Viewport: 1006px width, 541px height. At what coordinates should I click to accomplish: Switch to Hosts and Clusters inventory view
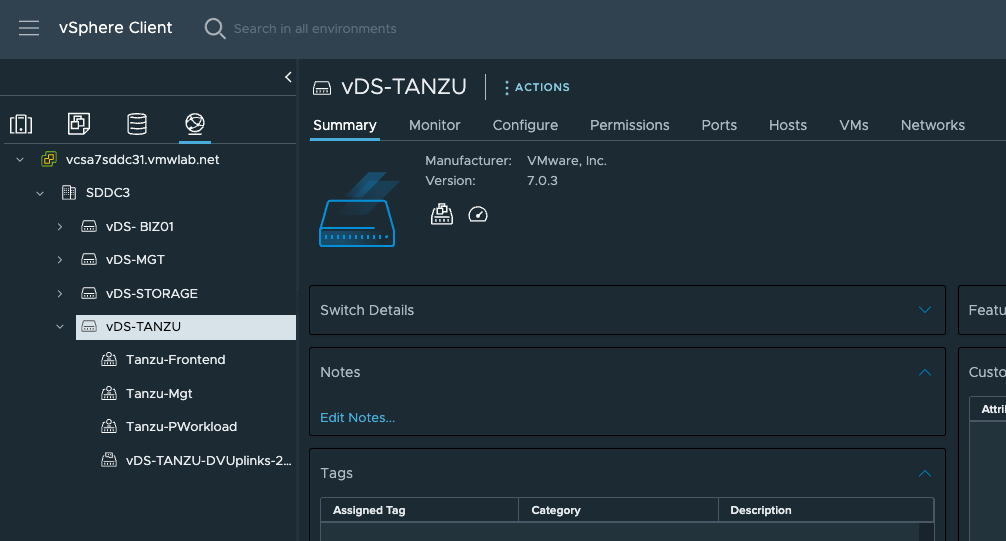pyautogui.click(x=21, y=124)
